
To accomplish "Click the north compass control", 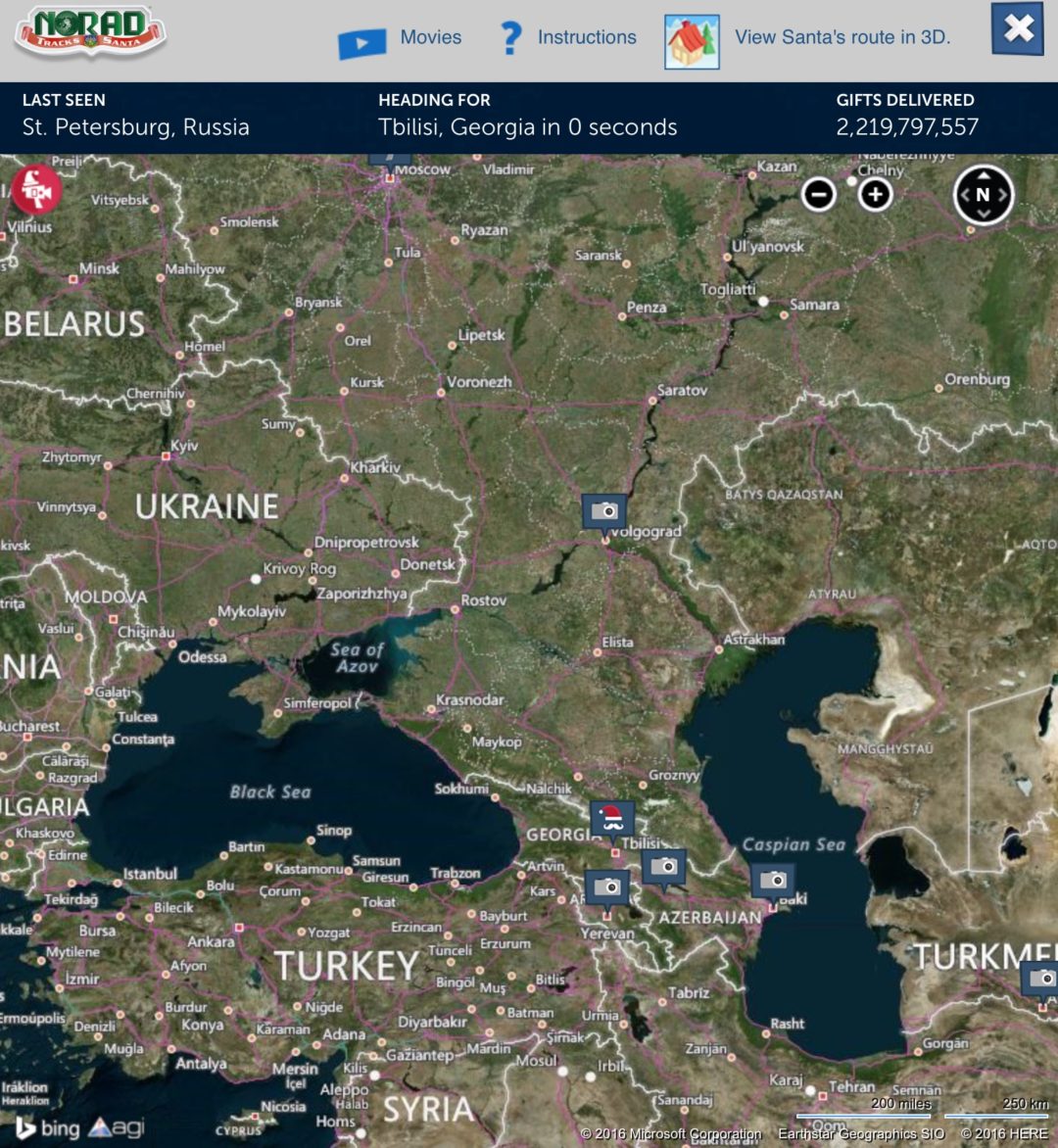I will pos(983,195).
